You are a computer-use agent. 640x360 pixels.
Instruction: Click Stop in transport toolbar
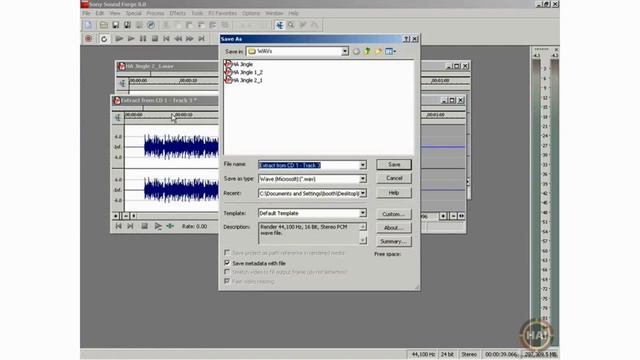(155, 39)
